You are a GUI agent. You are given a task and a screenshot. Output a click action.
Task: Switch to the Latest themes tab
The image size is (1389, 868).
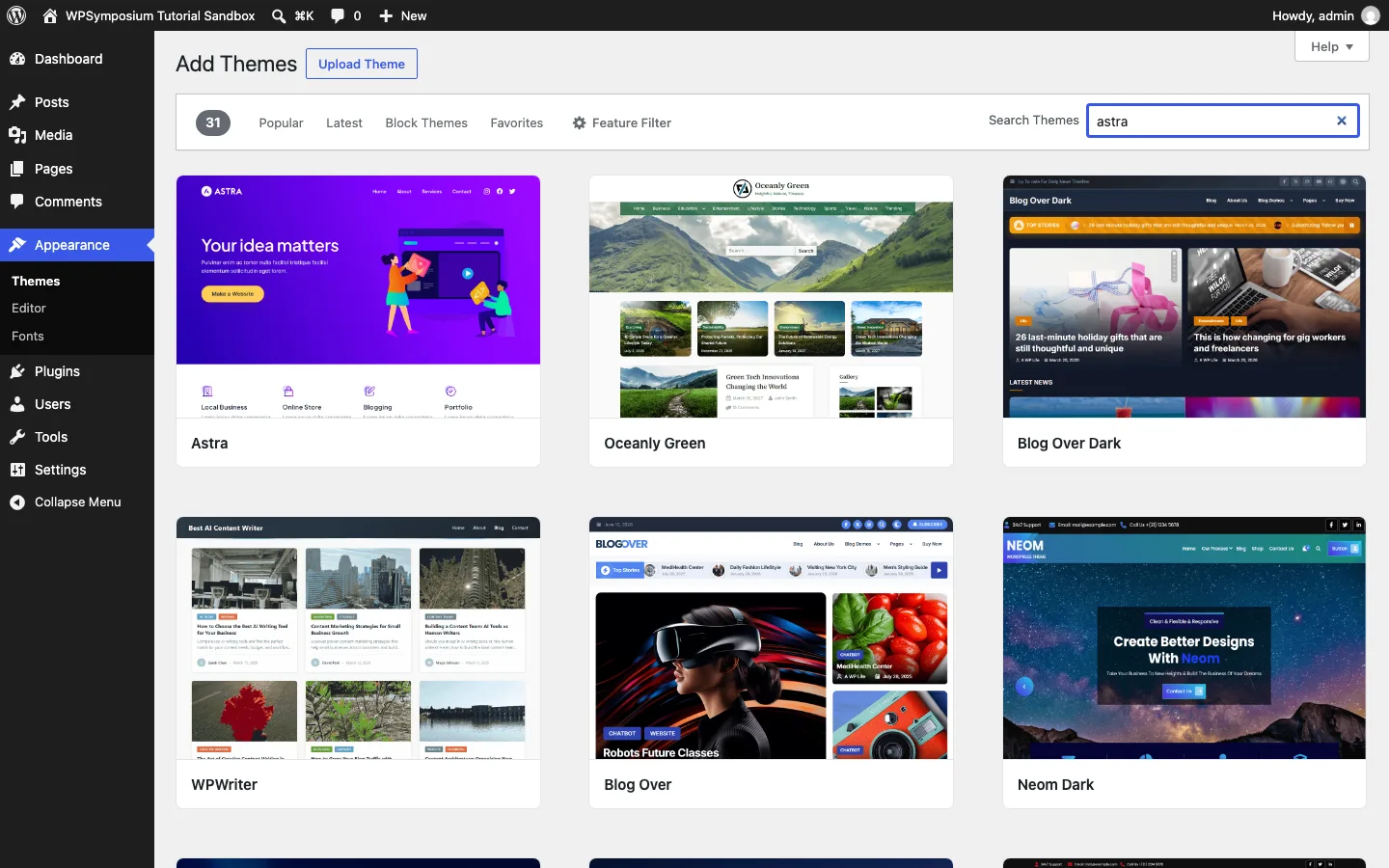[x=344, y=122]
